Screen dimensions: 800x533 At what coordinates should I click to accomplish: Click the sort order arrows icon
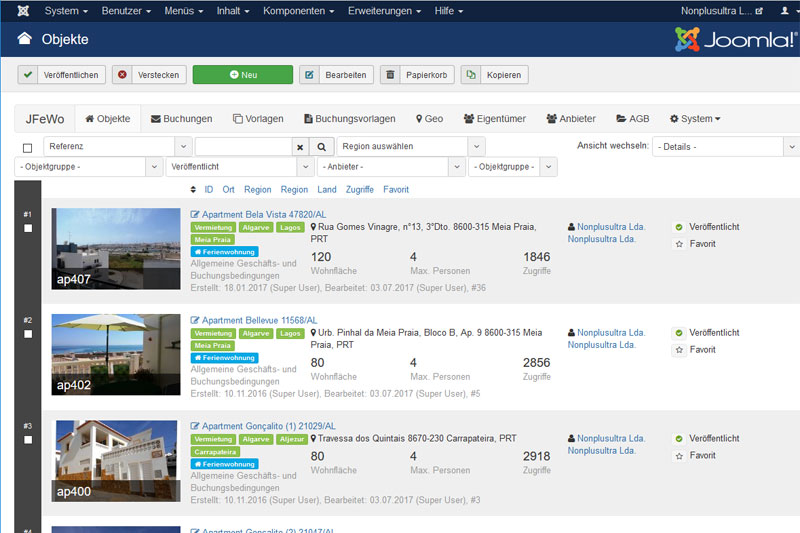coord(193,189)
